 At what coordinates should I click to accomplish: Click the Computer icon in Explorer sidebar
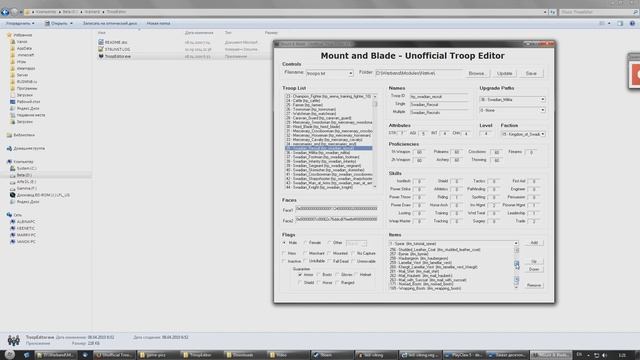click(9, 162)
